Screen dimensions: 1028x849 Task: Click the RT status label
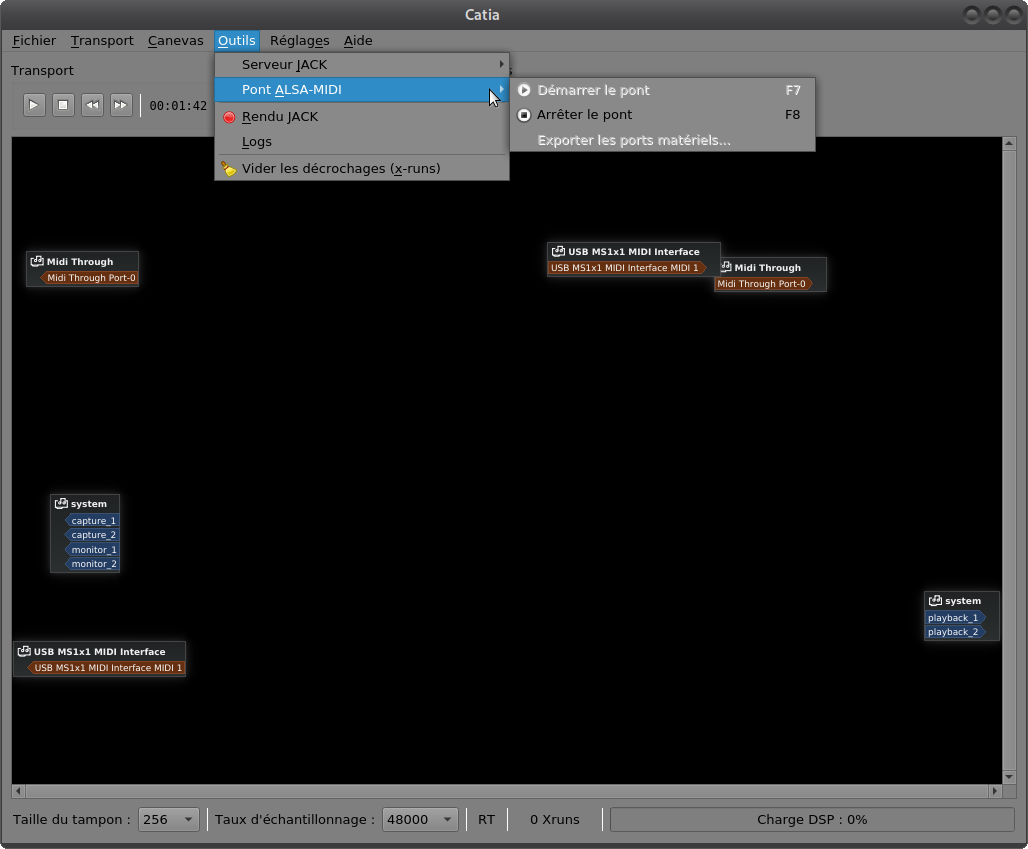point(486,819)
